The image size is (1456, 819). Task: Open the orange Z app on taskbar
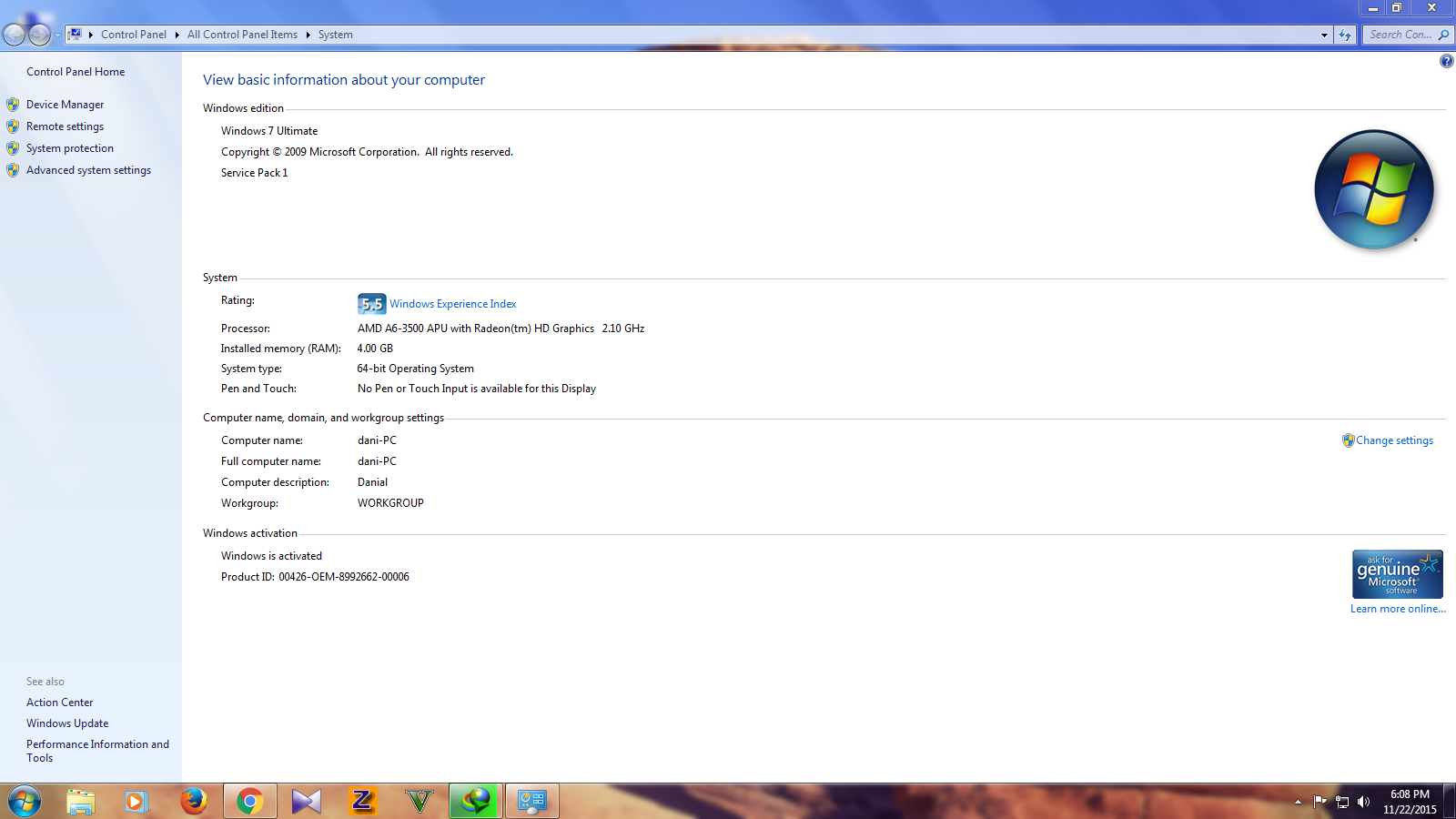[362, 802]
